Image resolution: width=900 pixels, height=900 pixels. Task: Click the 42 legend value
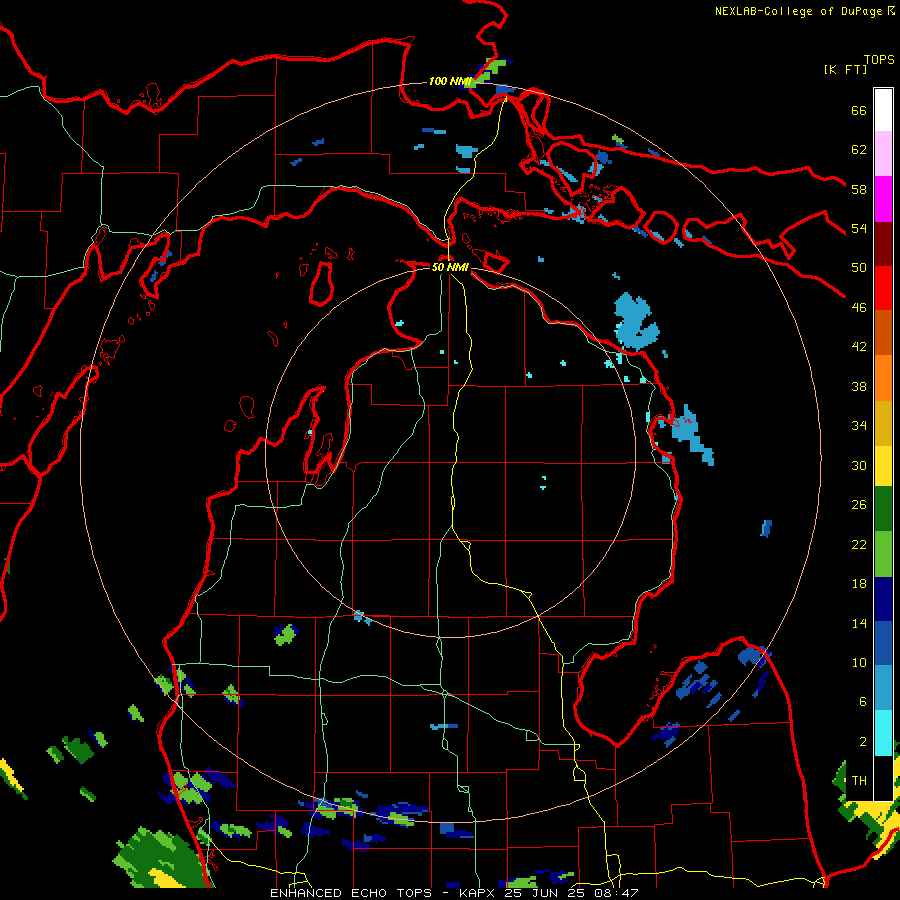point(859,346)
